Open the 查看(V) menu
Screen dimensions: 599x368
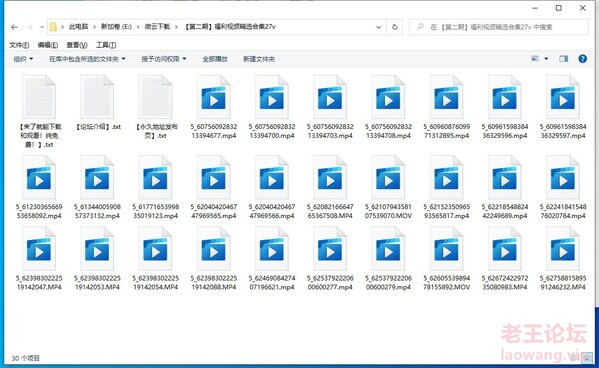[x=77, y=45]
